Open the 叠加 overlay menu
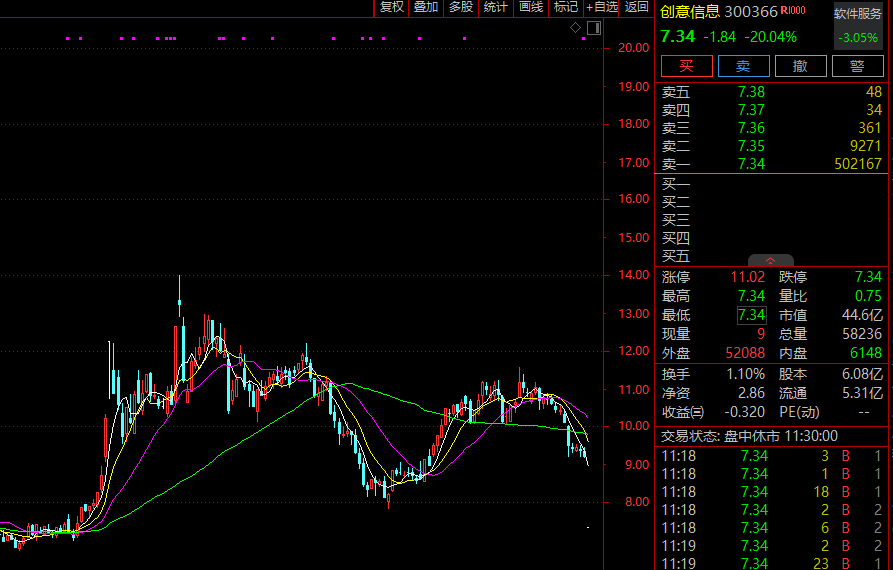Viewport: 893px width, 570px height. [426, 7]
